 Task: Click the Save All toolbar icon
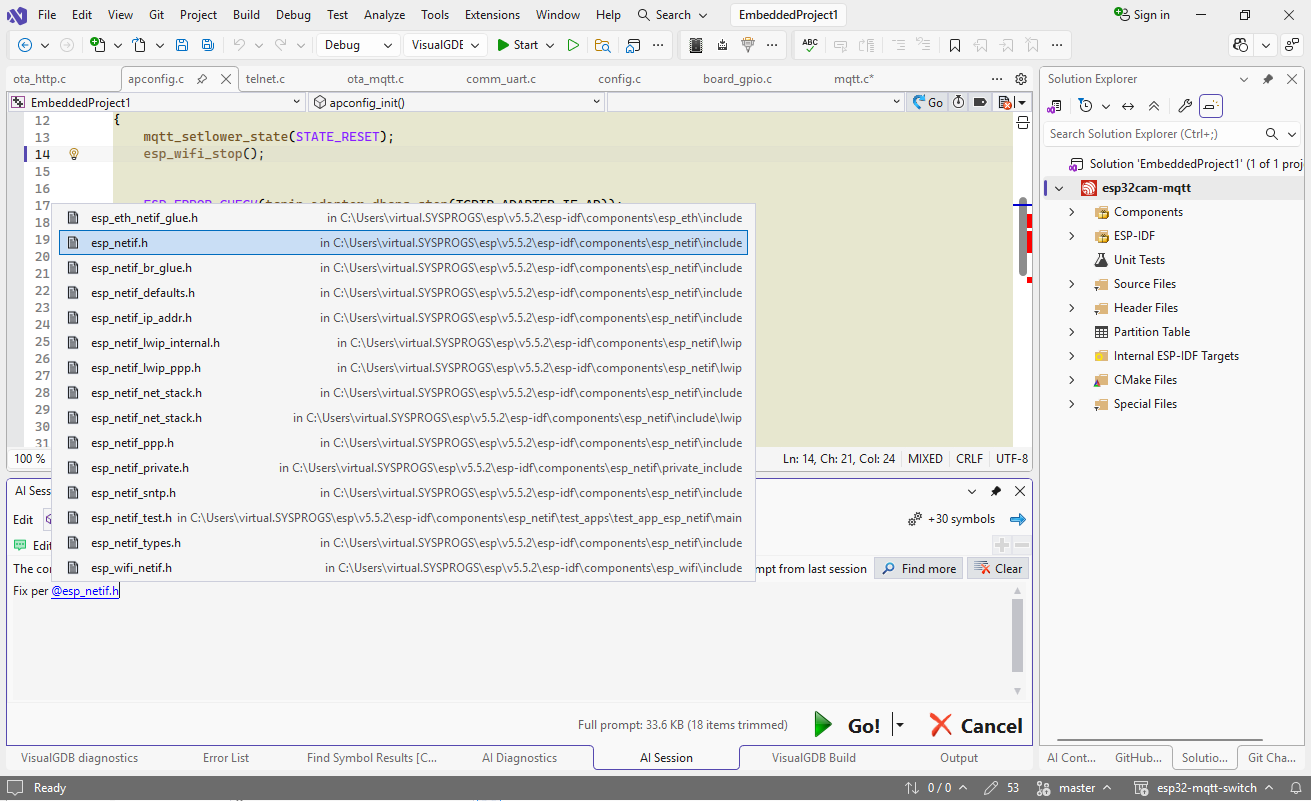[x=207, y=45]
